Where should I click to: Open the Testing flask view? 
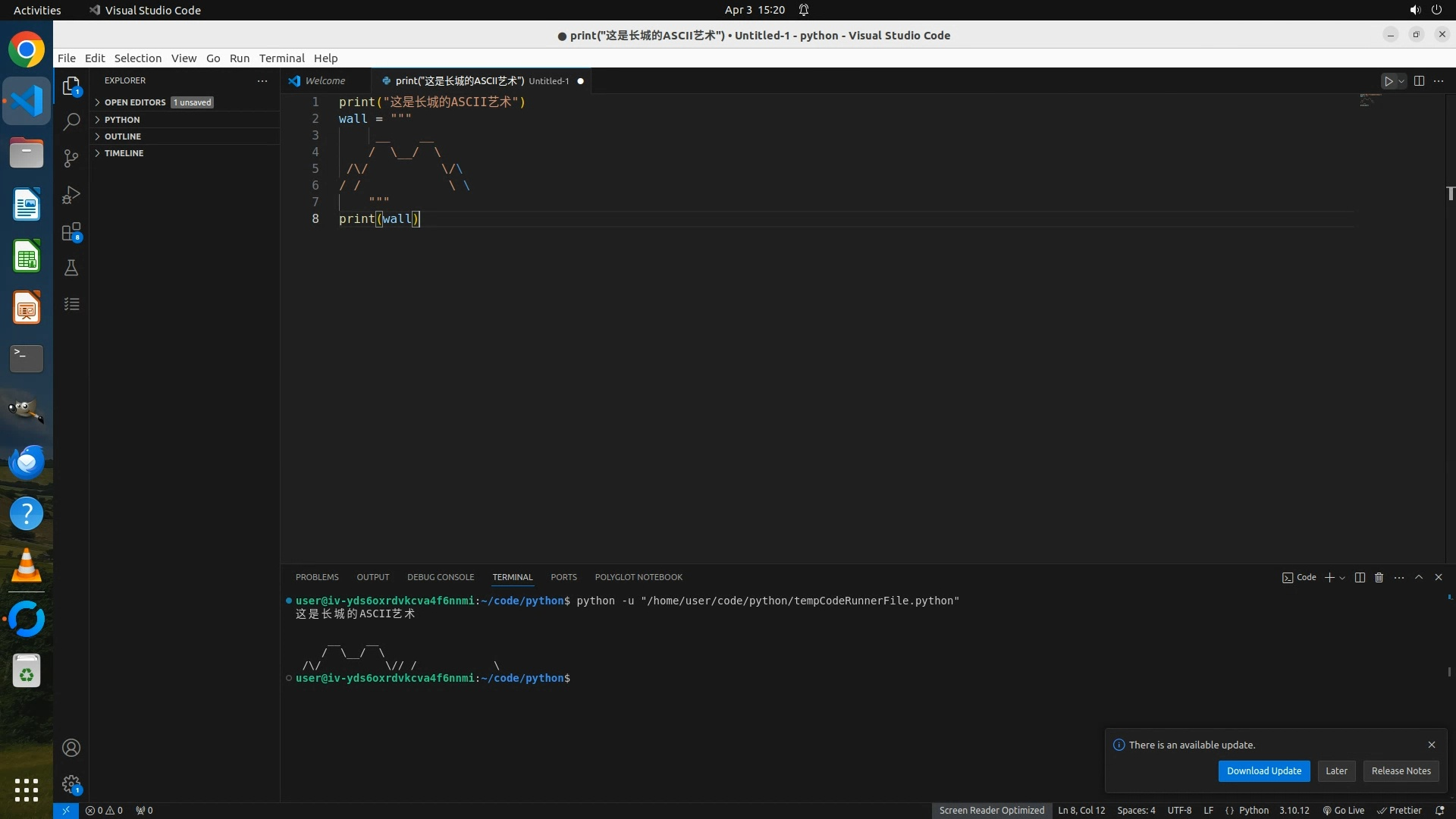[x=71, y=268]
